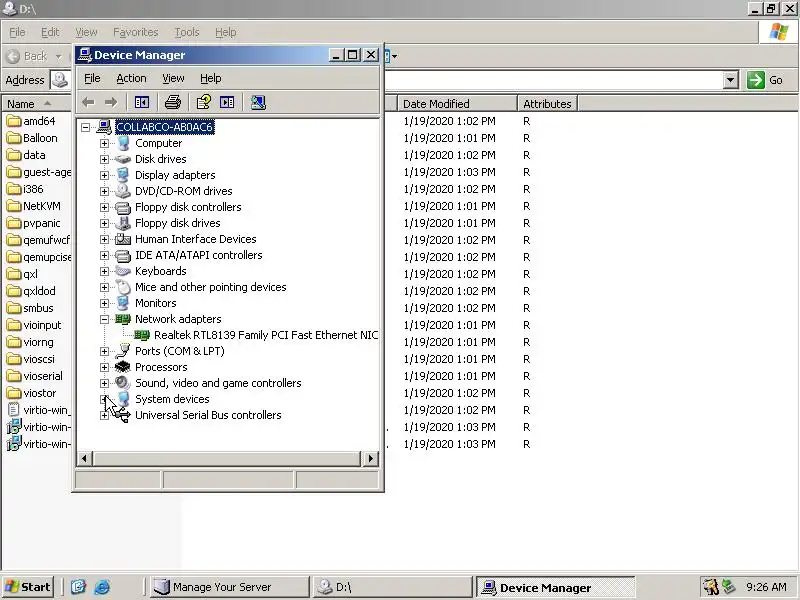Click the right arrow of horizontal scrollbar
The width and height of the screenshot is (800, 600).
click(x=371, y=459)
